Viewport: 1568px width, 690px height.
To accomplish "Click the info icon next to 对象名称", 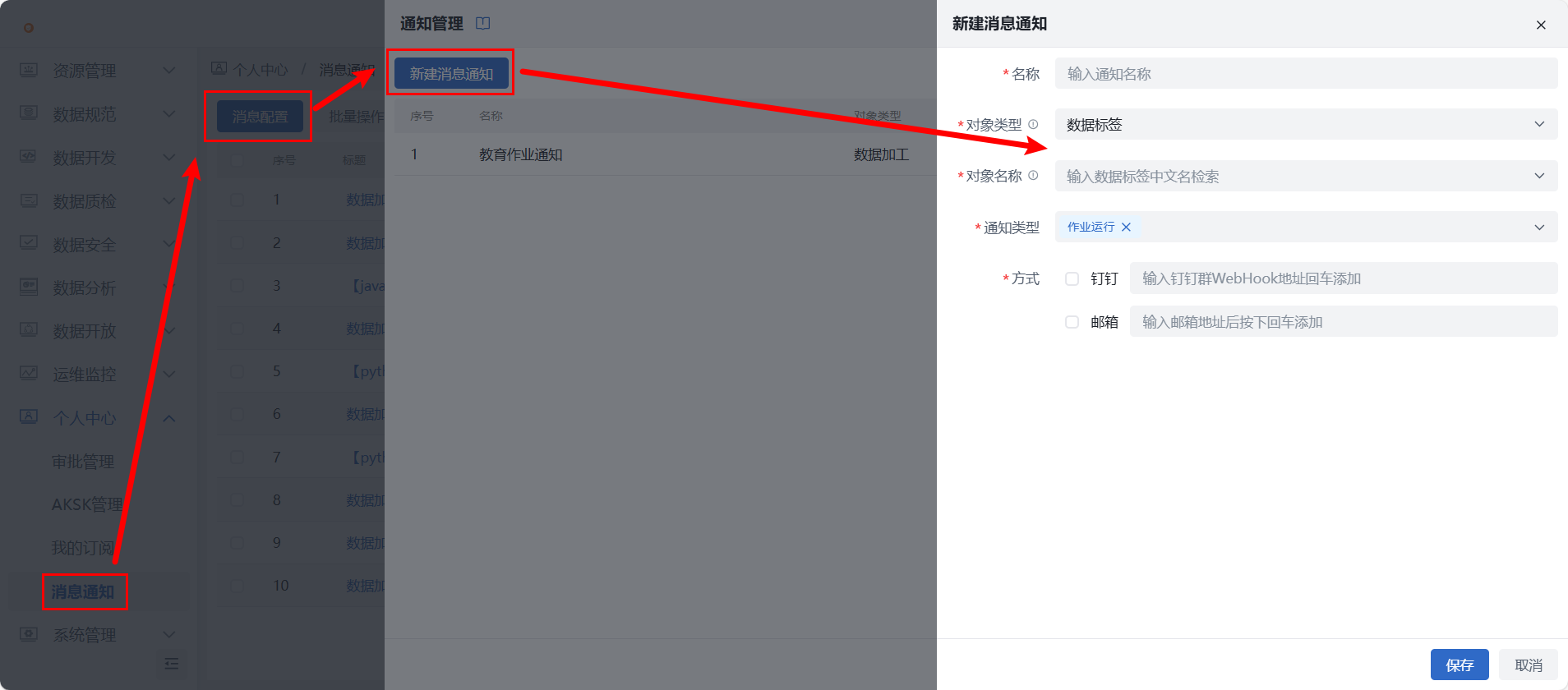I will tap(1033, 175).
